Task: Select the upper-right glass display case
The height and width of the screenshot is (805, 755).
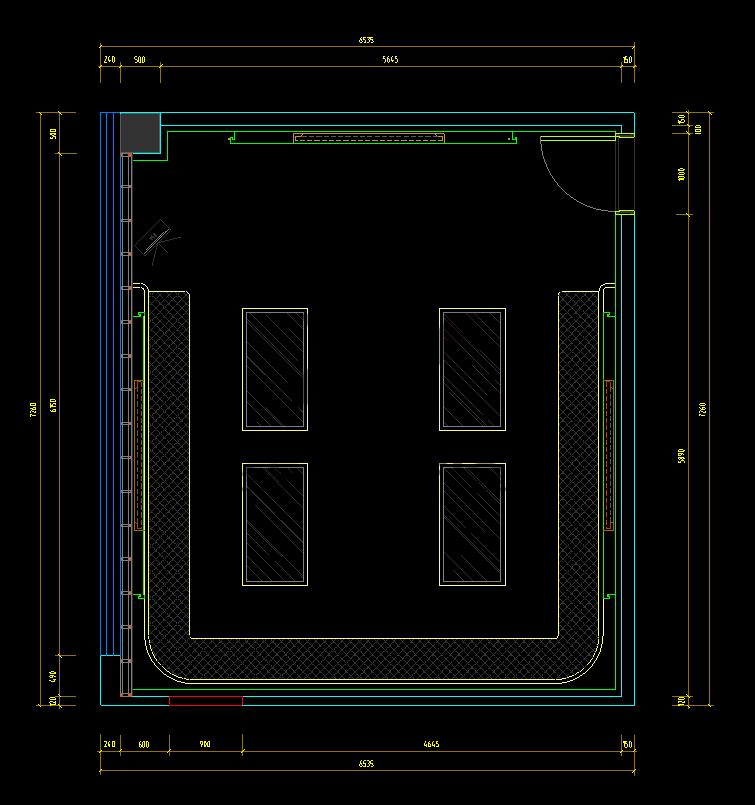Action: [472, 369]
